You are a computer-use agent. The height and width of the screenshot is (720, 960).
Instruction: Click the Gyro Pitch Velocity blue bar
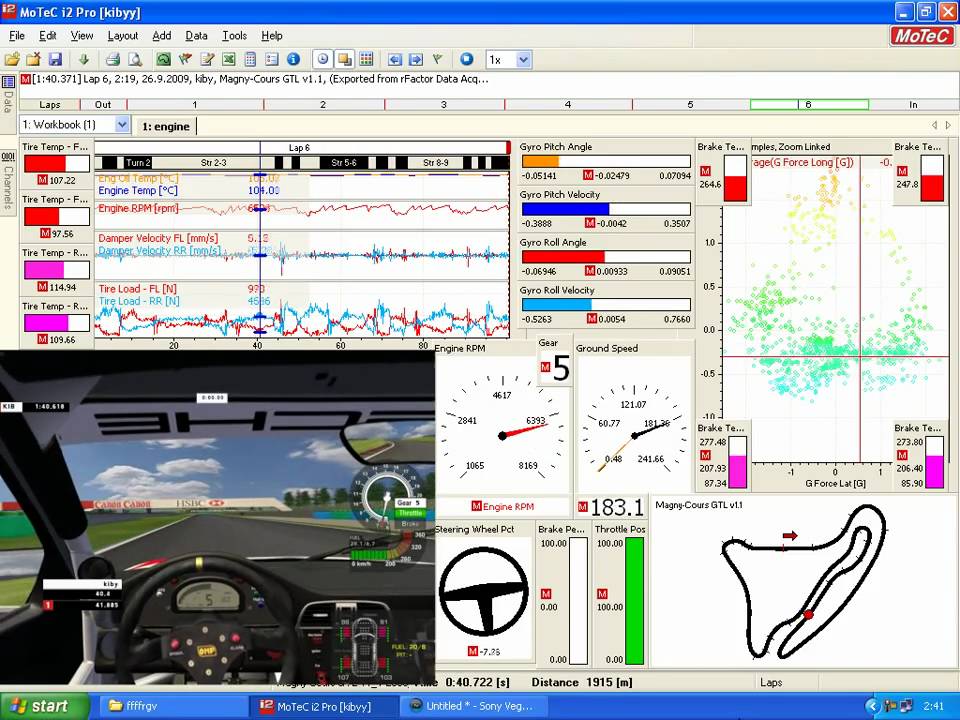click(x=565, y=209)
